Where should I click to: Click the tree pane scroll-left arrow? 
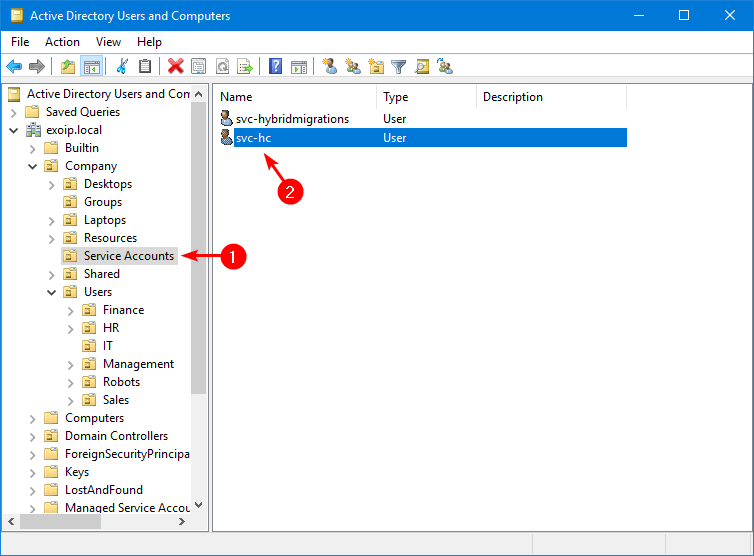coord(11,521)
